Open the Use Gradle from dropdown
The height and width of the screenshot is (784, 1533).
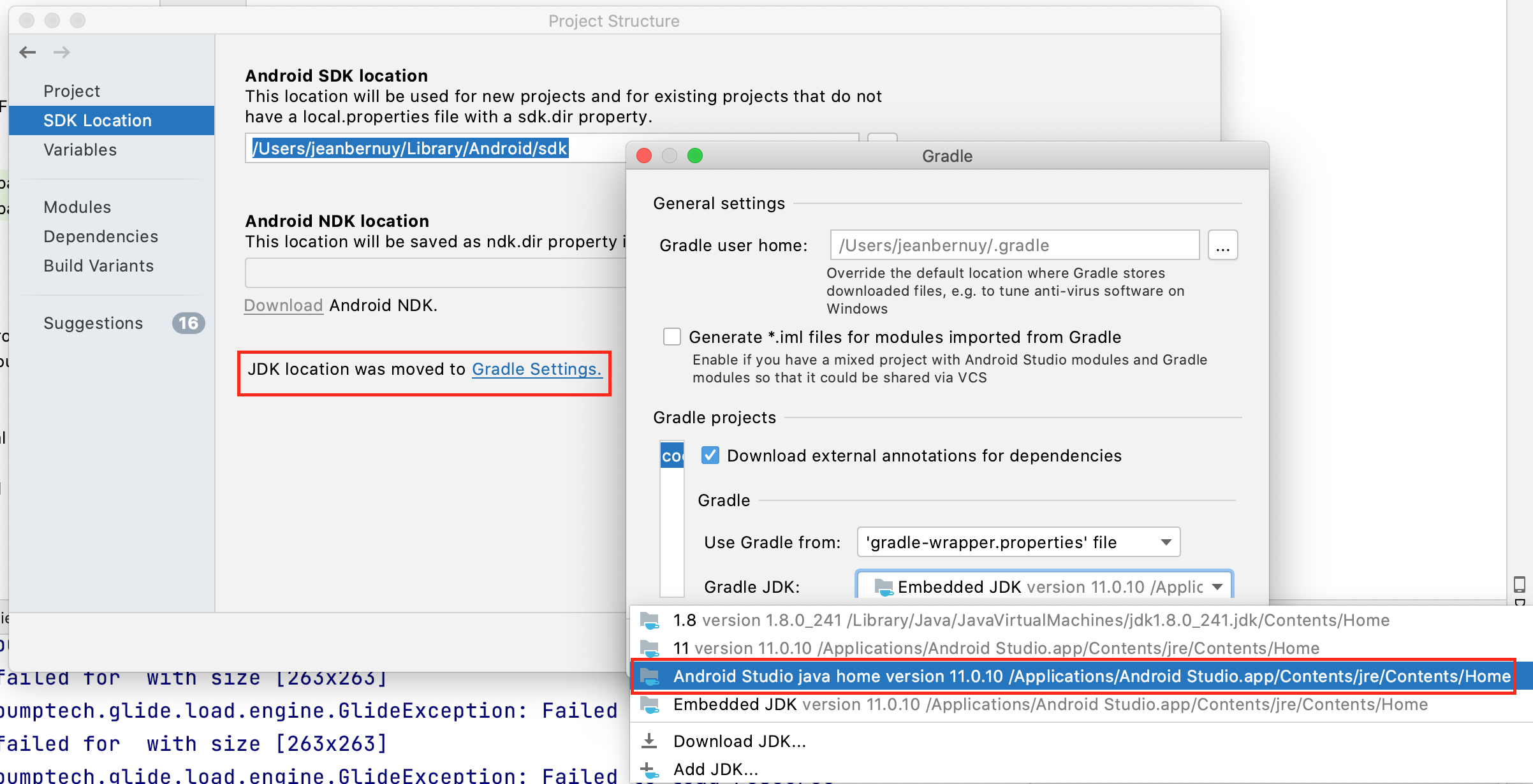[x=1018, y=542]
